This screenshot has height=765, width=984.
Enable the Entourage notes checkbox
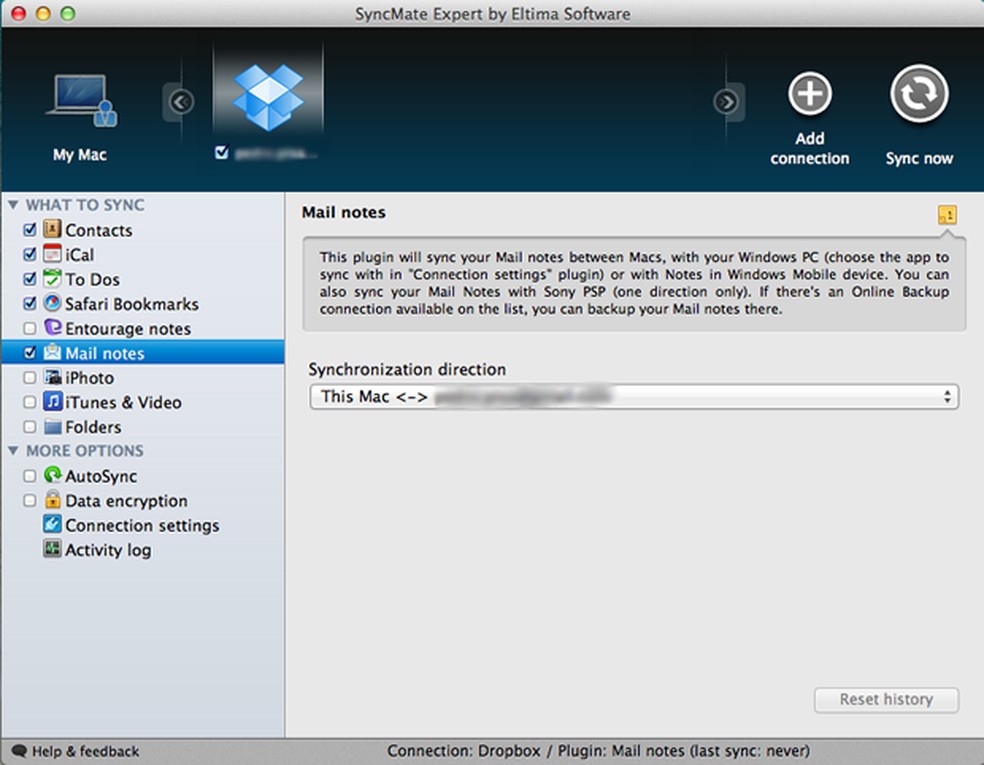coord(29,328)
